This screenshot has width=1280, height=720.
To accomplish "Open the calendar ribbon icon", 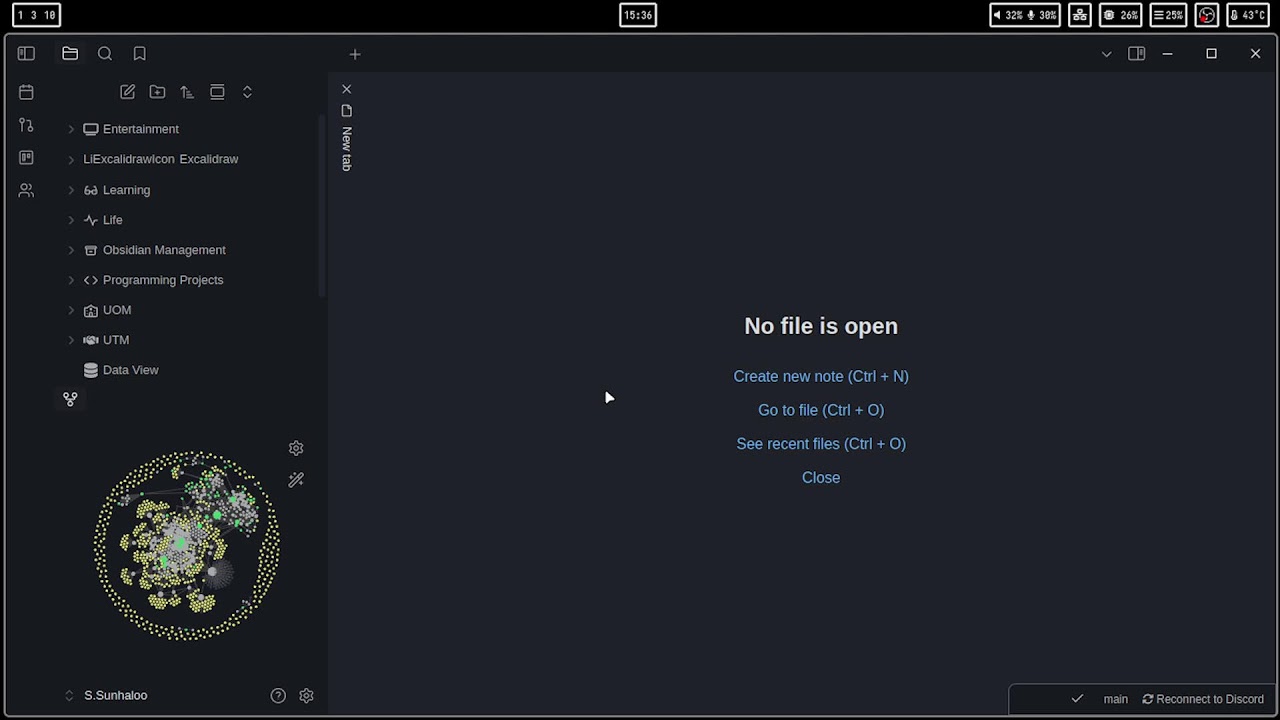I will tap(26, 92).
